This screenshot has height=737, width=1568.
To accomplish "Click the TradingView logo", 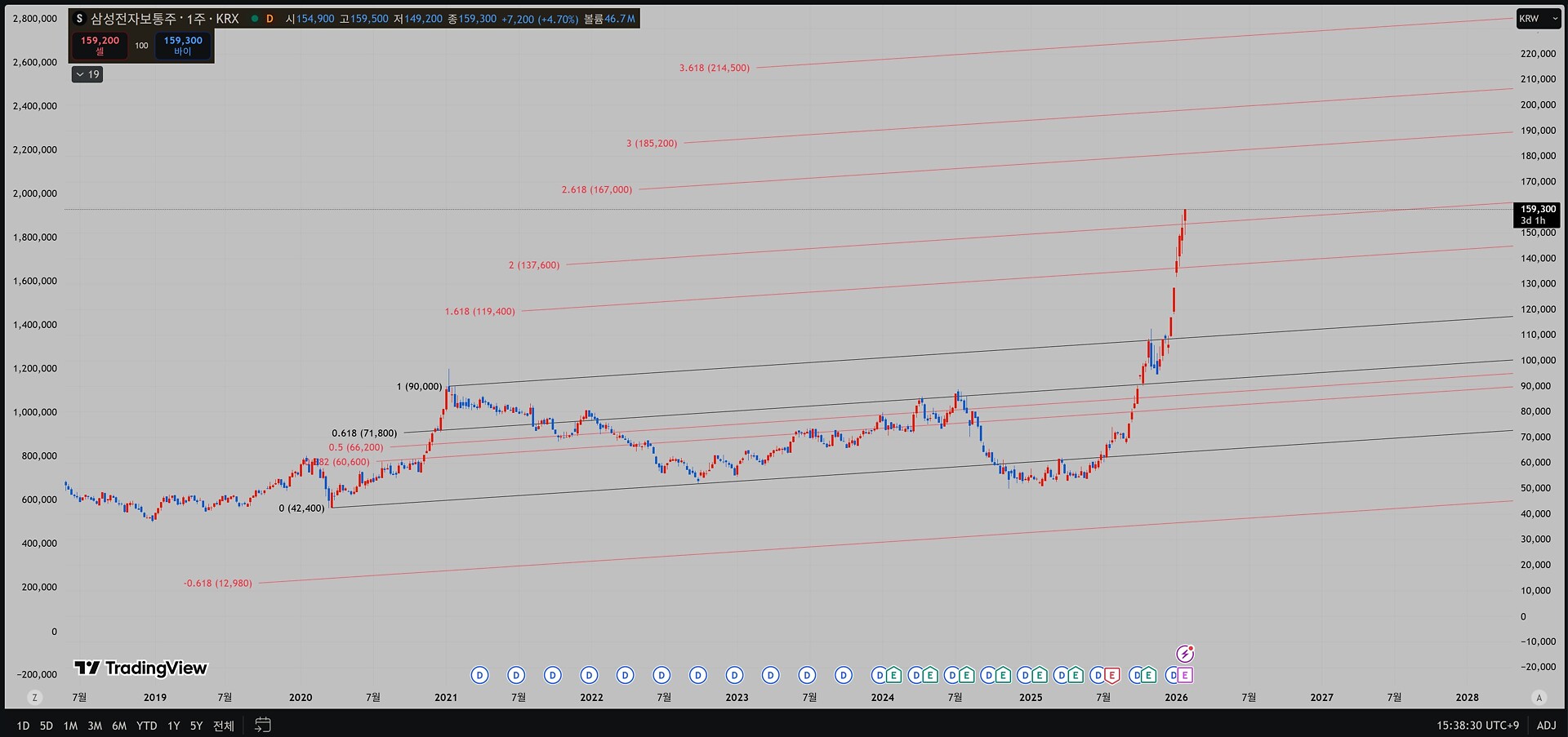I will tap(140, 668).
